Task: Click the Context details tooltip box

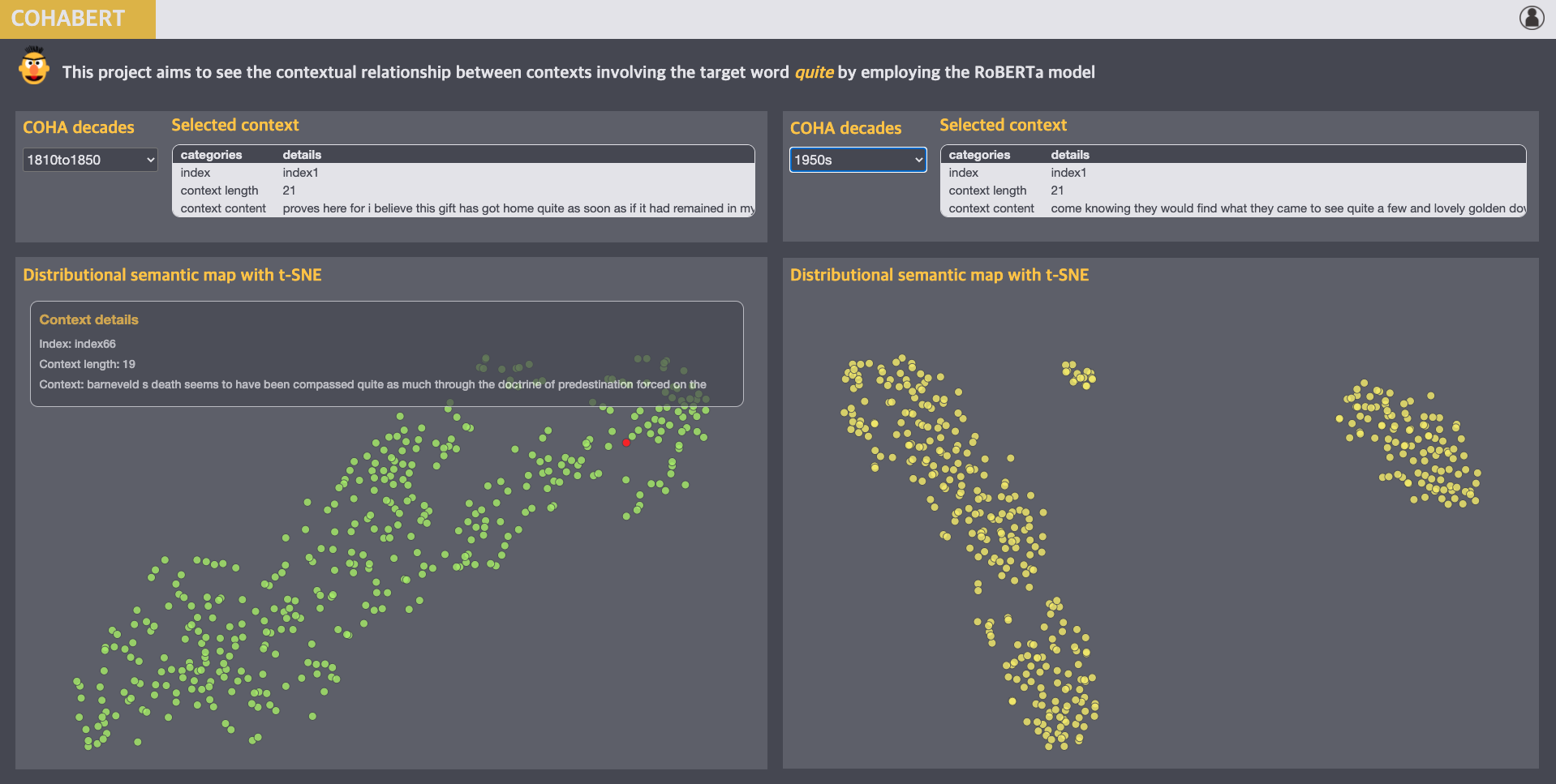Action: point(386,353)
